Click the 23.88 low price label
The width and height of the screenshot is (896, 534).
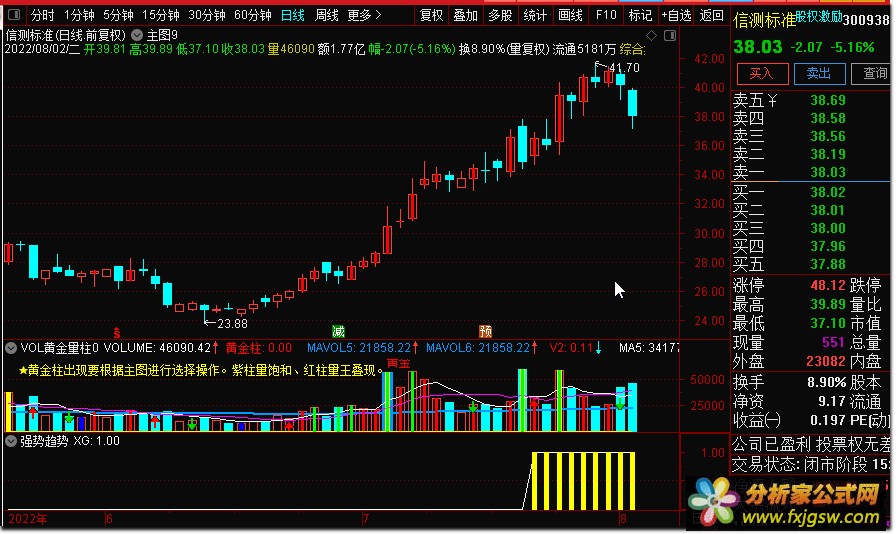(233, 324)
